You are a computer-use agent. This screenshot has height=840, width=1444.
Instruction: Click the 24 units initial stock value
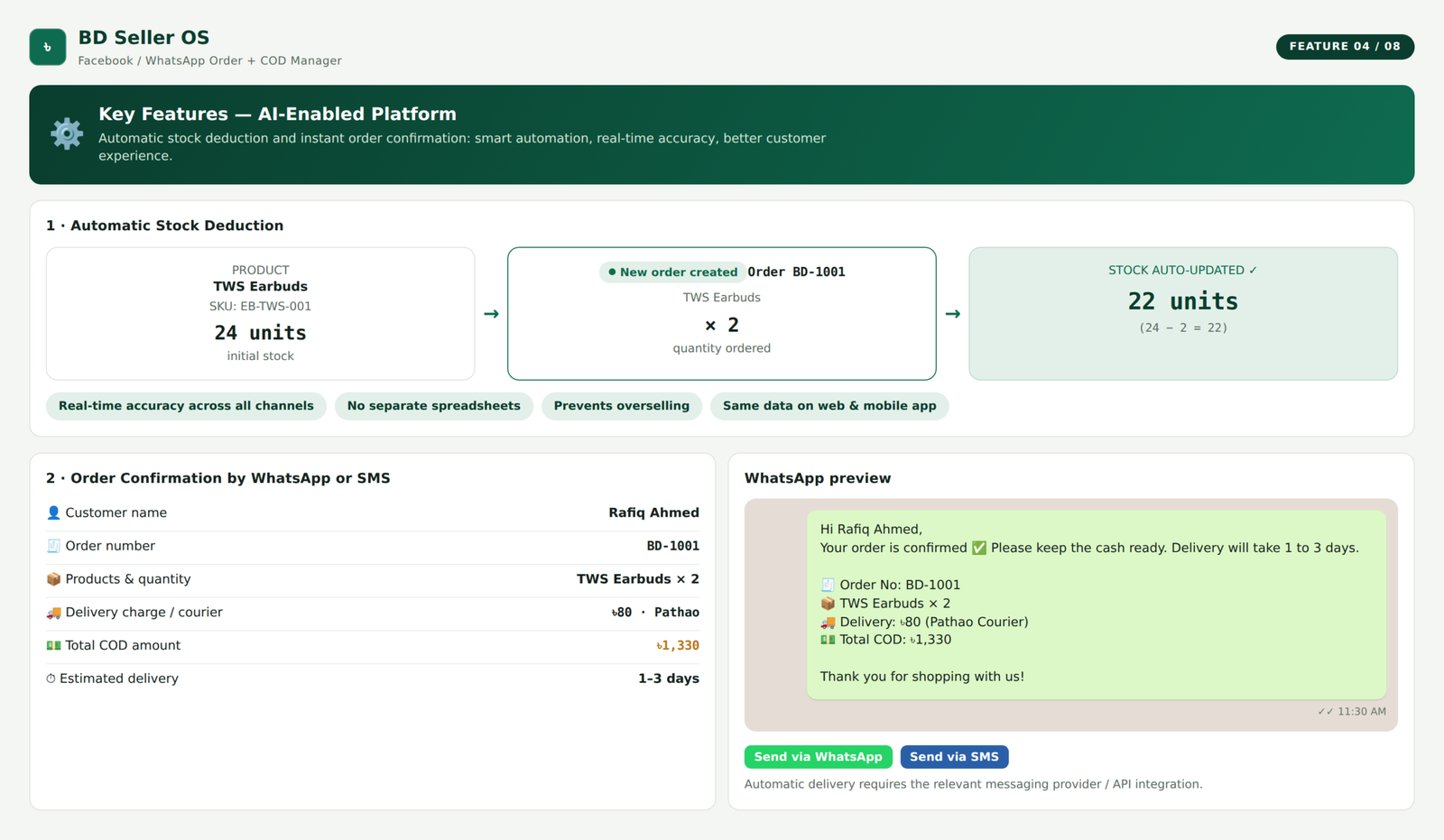(x=260, y=333)
